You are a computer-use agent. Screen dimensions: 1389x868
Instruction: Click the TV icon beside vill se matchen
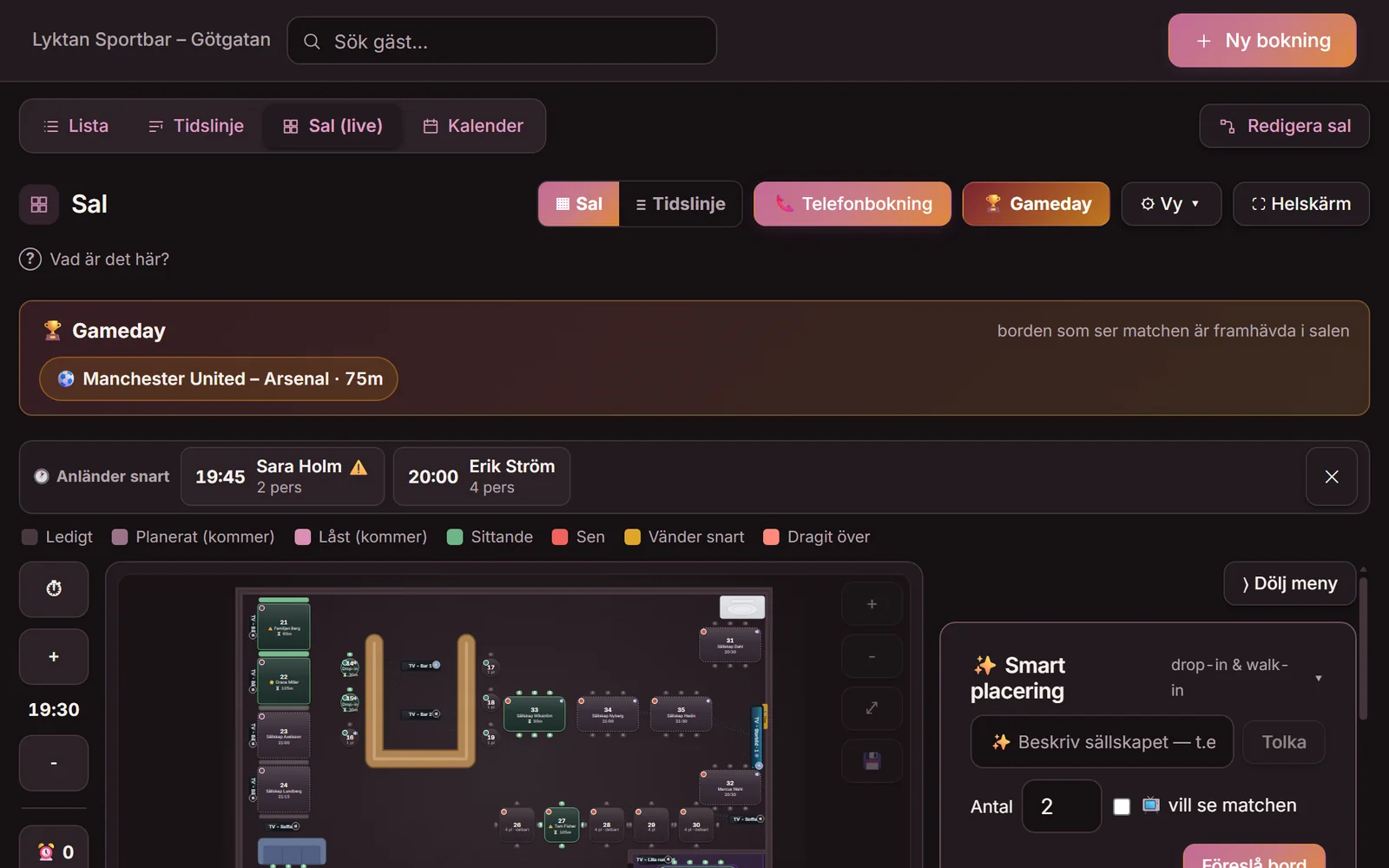(x=1151, y=805)
